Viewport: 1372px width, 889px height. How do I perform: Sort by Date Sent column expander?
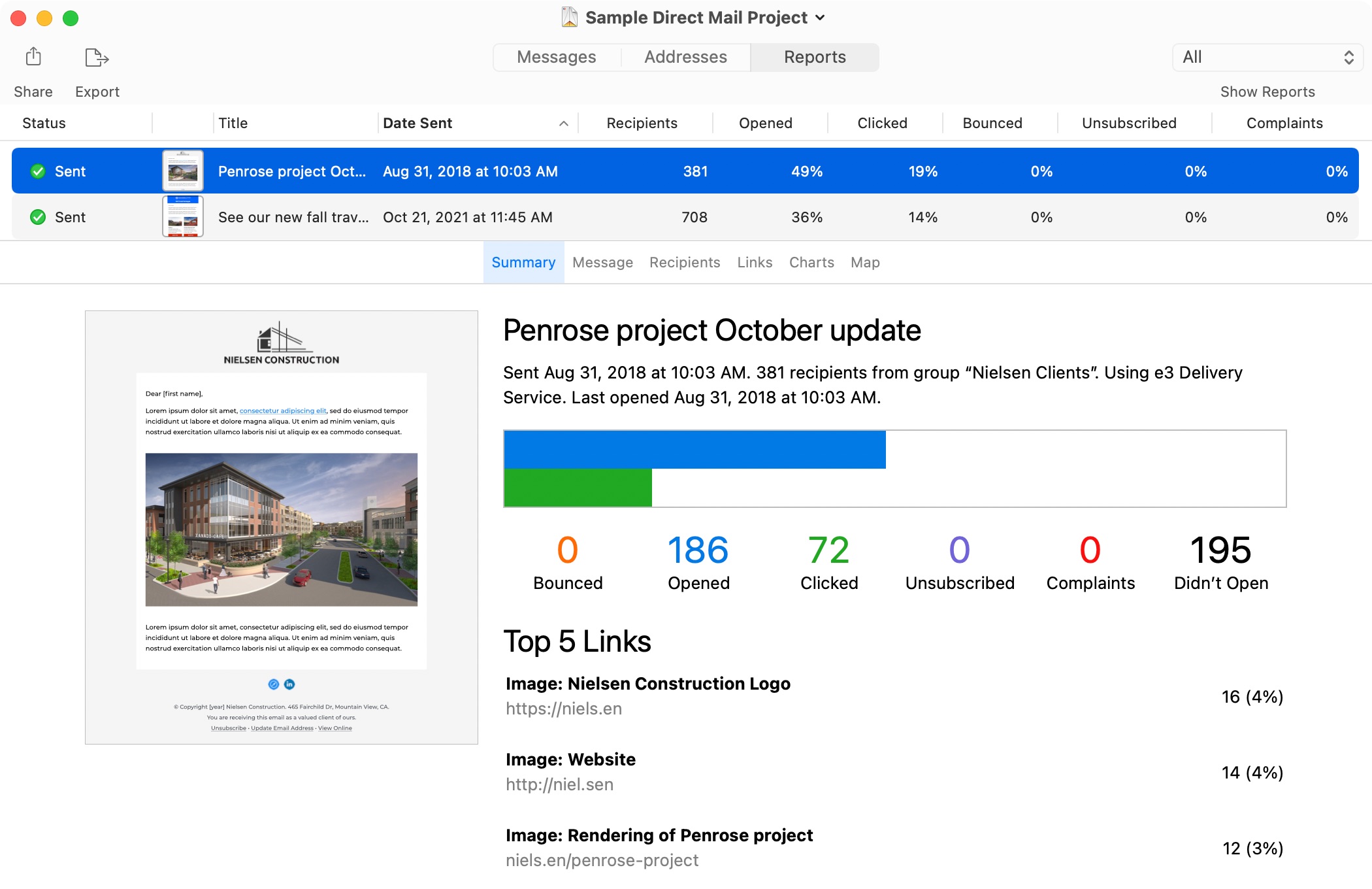tap(563, 123)
